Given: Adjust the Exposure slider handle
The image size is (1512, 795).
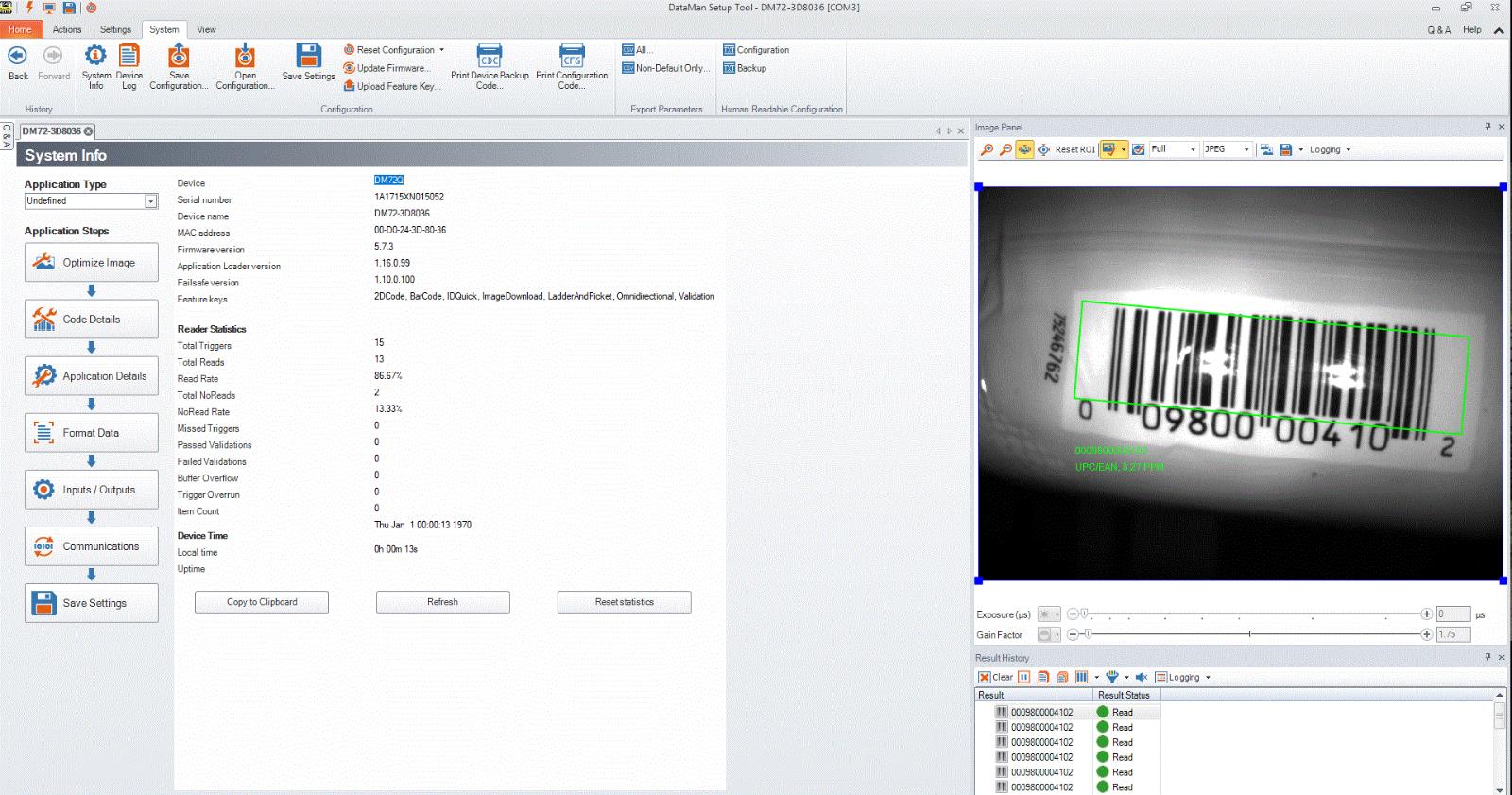Looking at the screenshot, I should (1085, 614).
